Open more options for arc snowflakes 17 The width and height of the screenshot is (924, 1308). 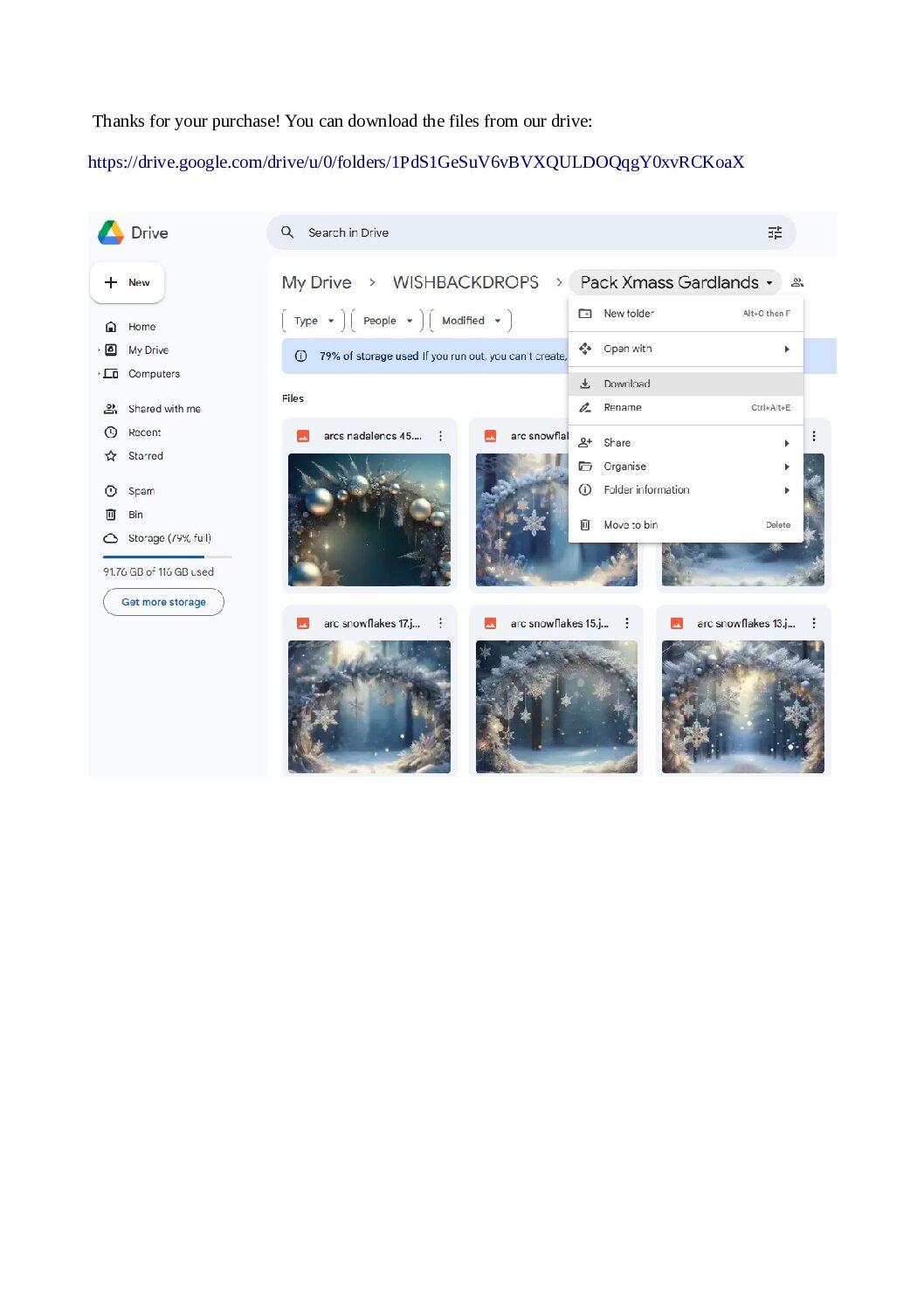[x=440, y=623]
